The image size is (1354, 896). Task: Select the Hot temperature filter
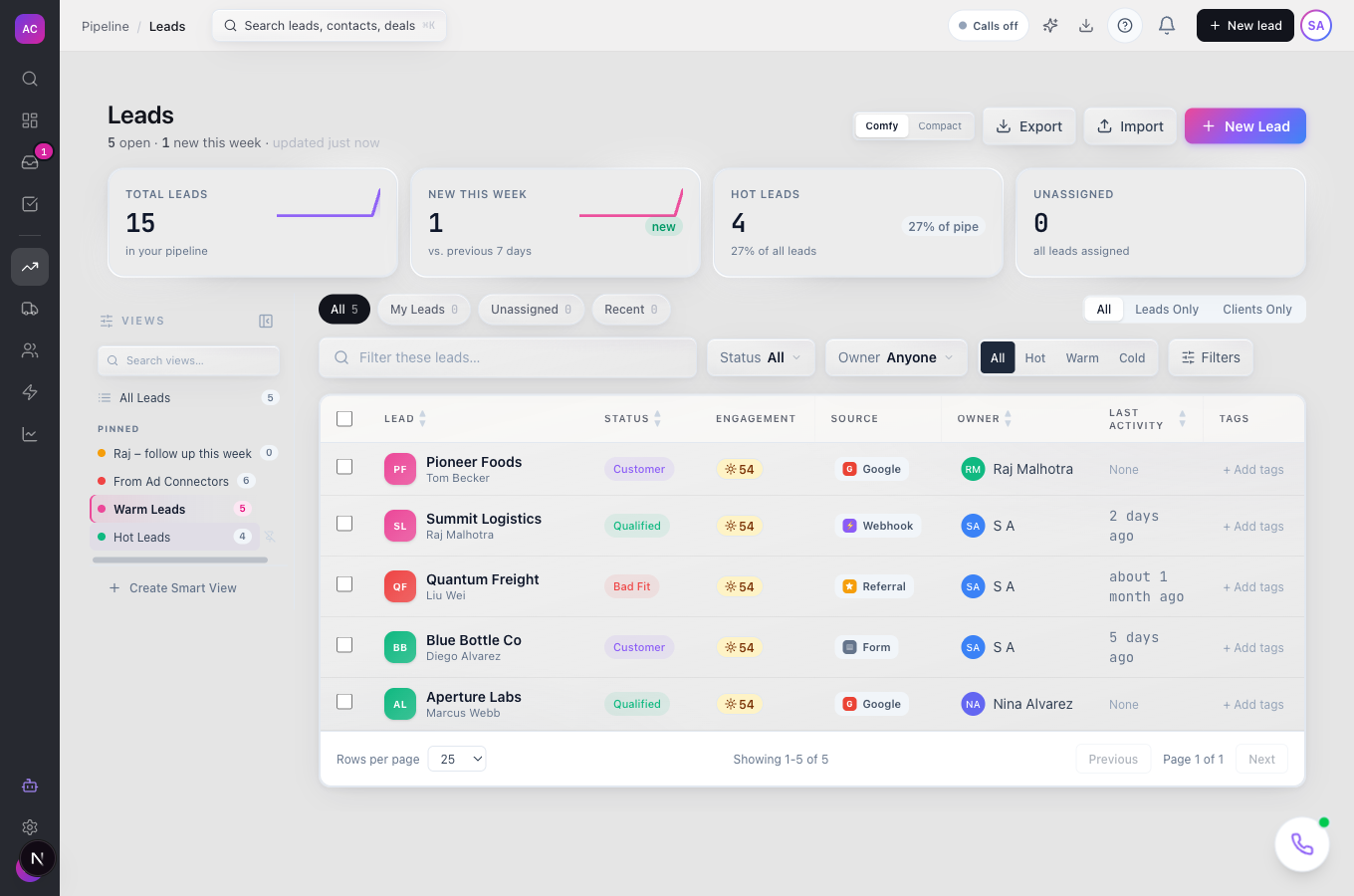coord(1035,358)
